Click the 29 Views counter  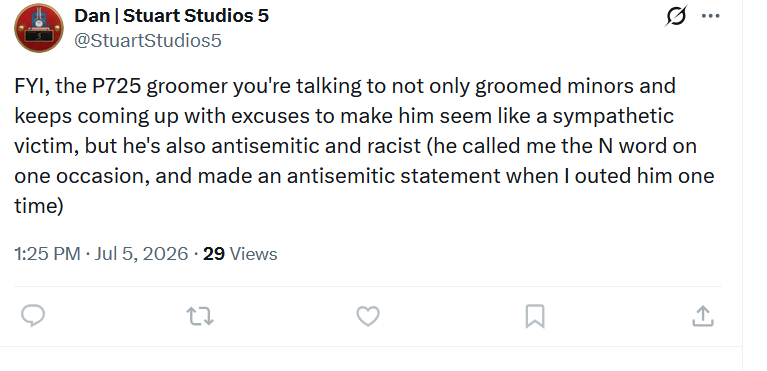click(x=240, y=254)
